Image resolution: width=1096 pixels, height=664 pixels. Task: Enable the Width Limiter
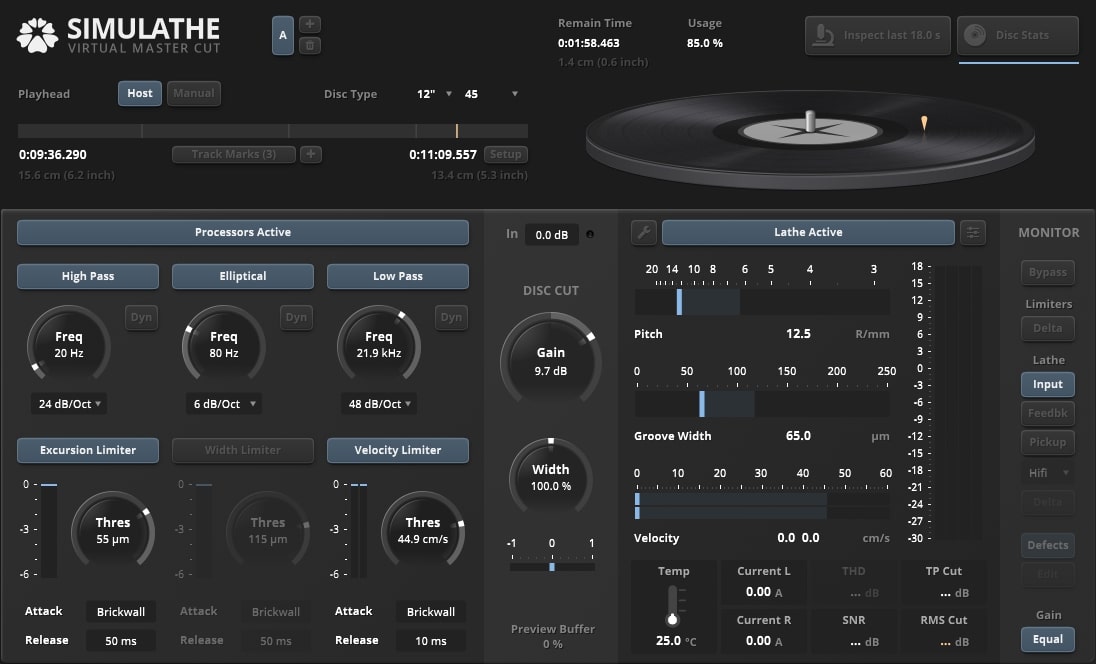[x=242, y=450]
